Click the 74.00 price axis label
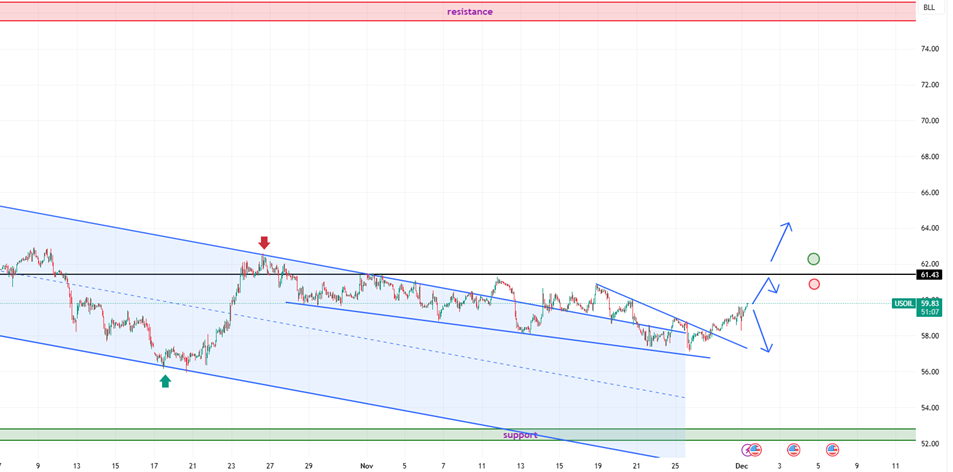 point(929,49)
